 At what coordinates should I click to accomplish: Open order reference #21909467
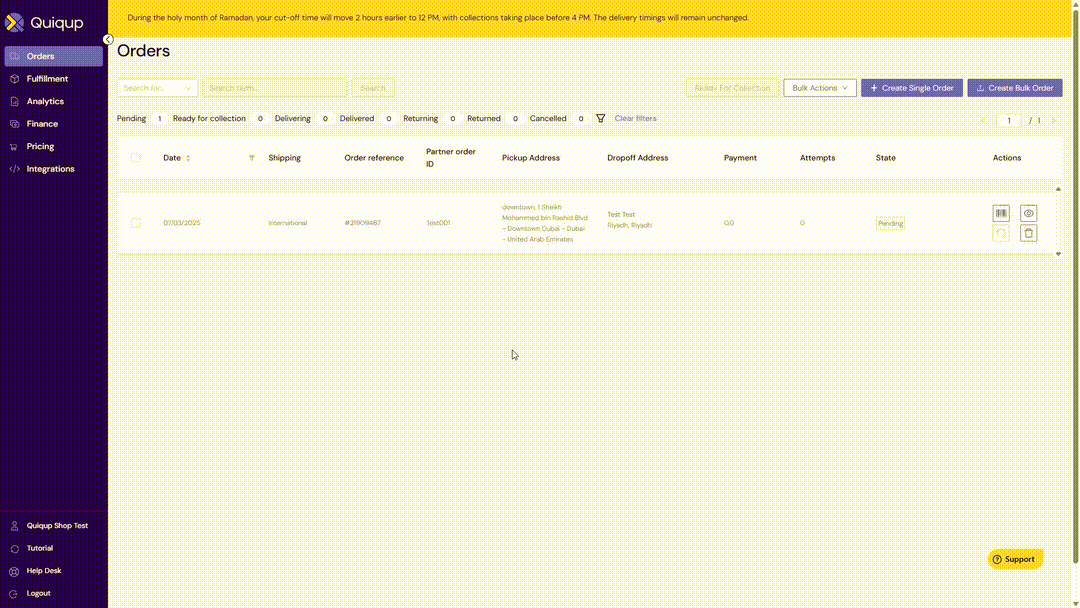coord(362,223)
